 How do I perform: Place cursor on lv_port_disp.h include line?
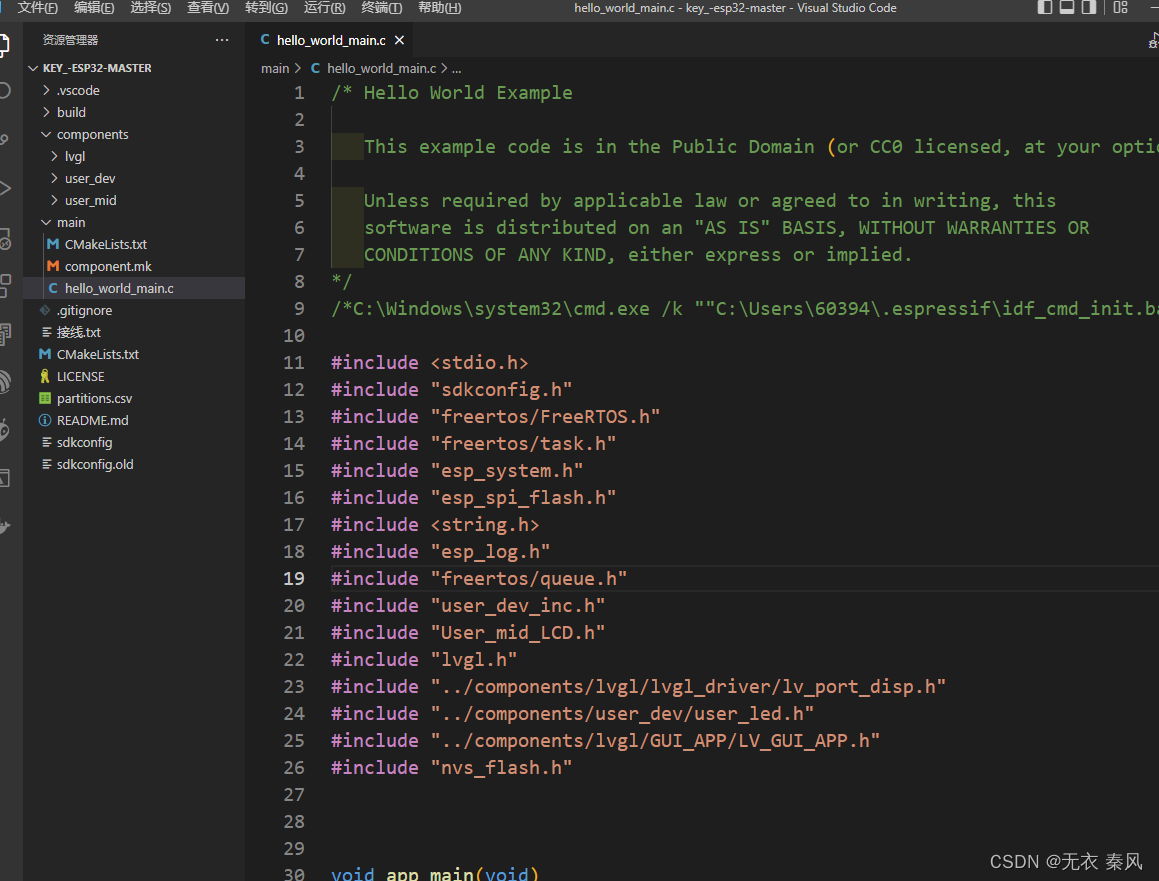pyautogui.click(x=639, y=687)
